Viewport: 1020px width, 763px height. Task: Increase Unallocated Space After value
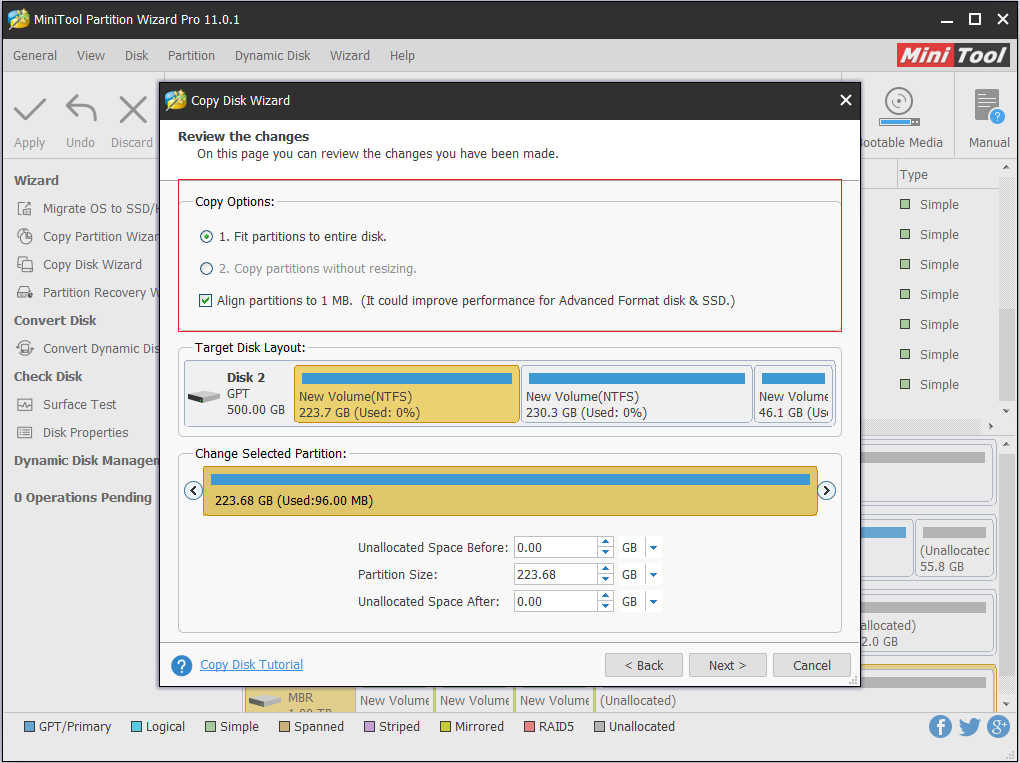point(606,596)
